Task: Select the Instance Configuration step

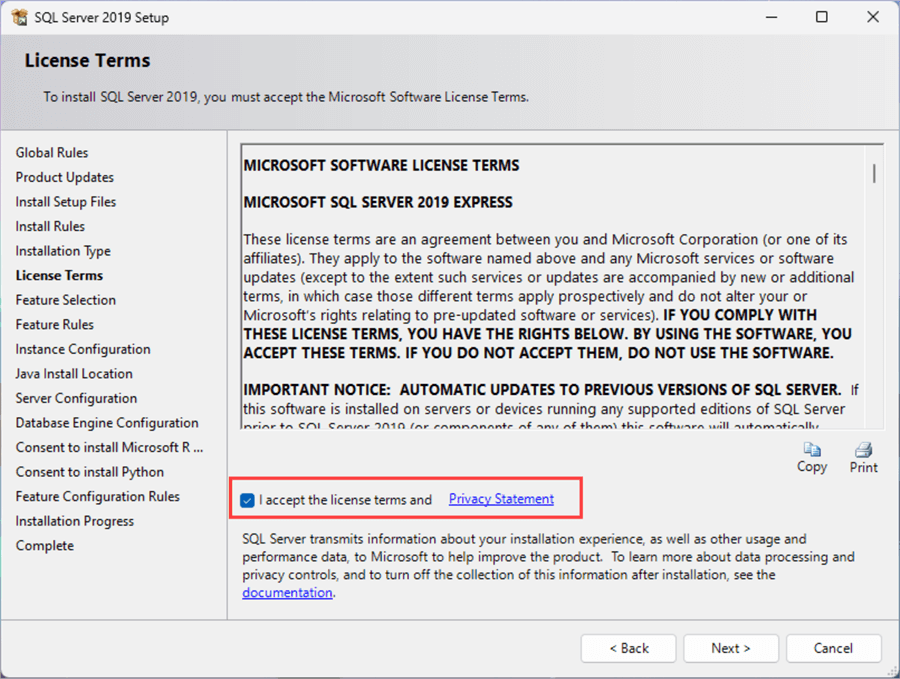Action: point(83,350)
